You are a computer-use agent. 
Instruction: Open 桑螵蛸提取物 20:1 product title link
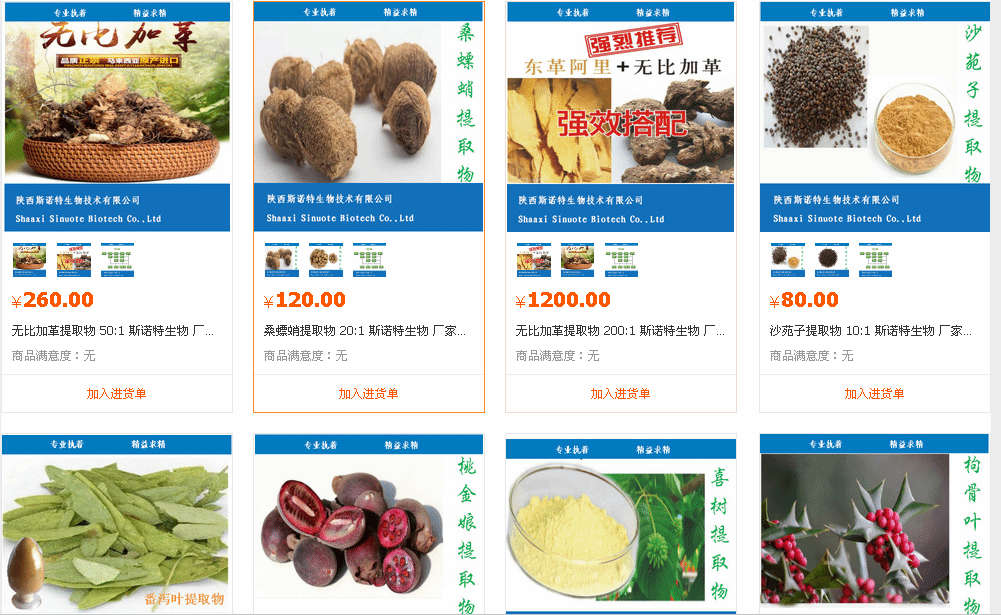coord(365,331)
